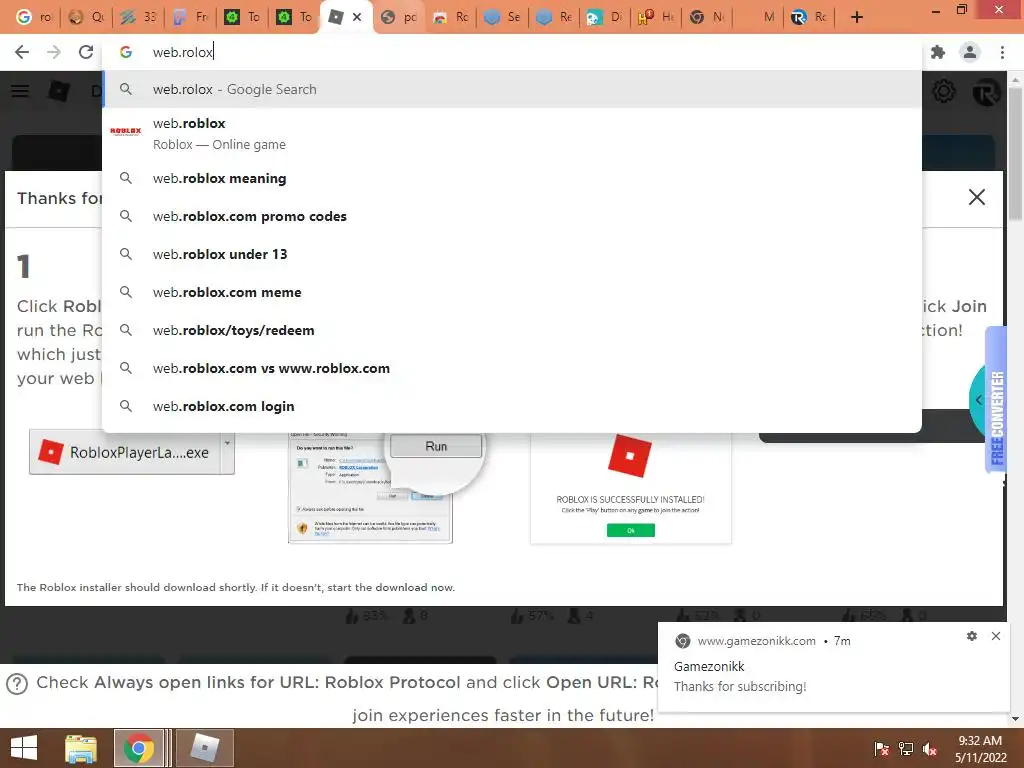Open Gamezonikk notification settings gear
1024x768 pixels.
click(972, 636)
